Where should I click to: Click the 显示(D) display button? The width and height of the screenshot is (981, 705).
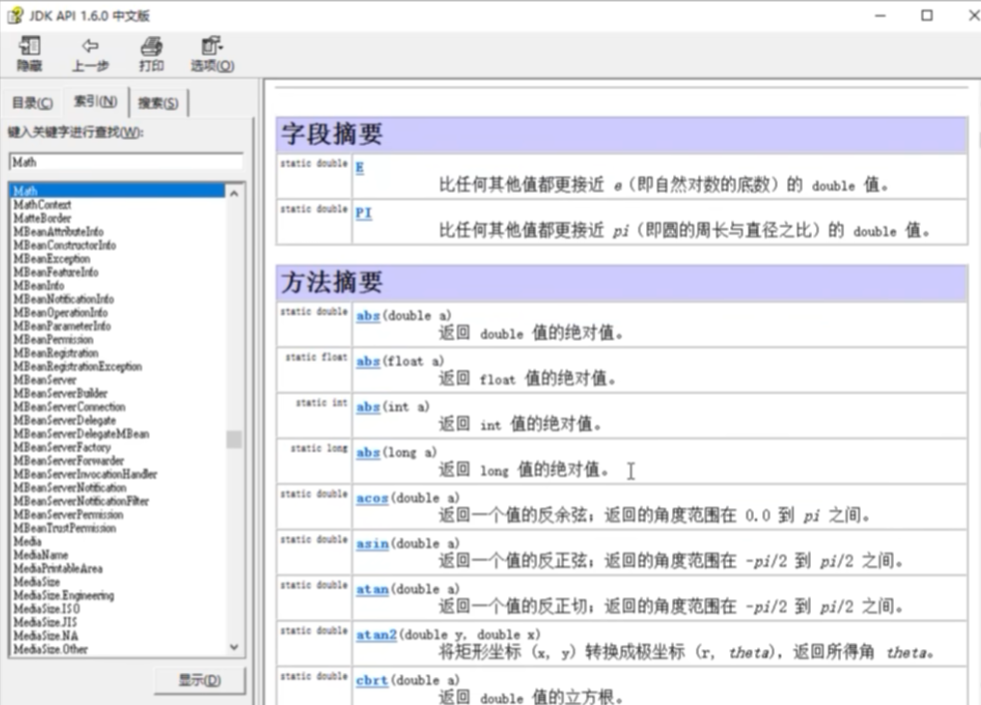200,680
